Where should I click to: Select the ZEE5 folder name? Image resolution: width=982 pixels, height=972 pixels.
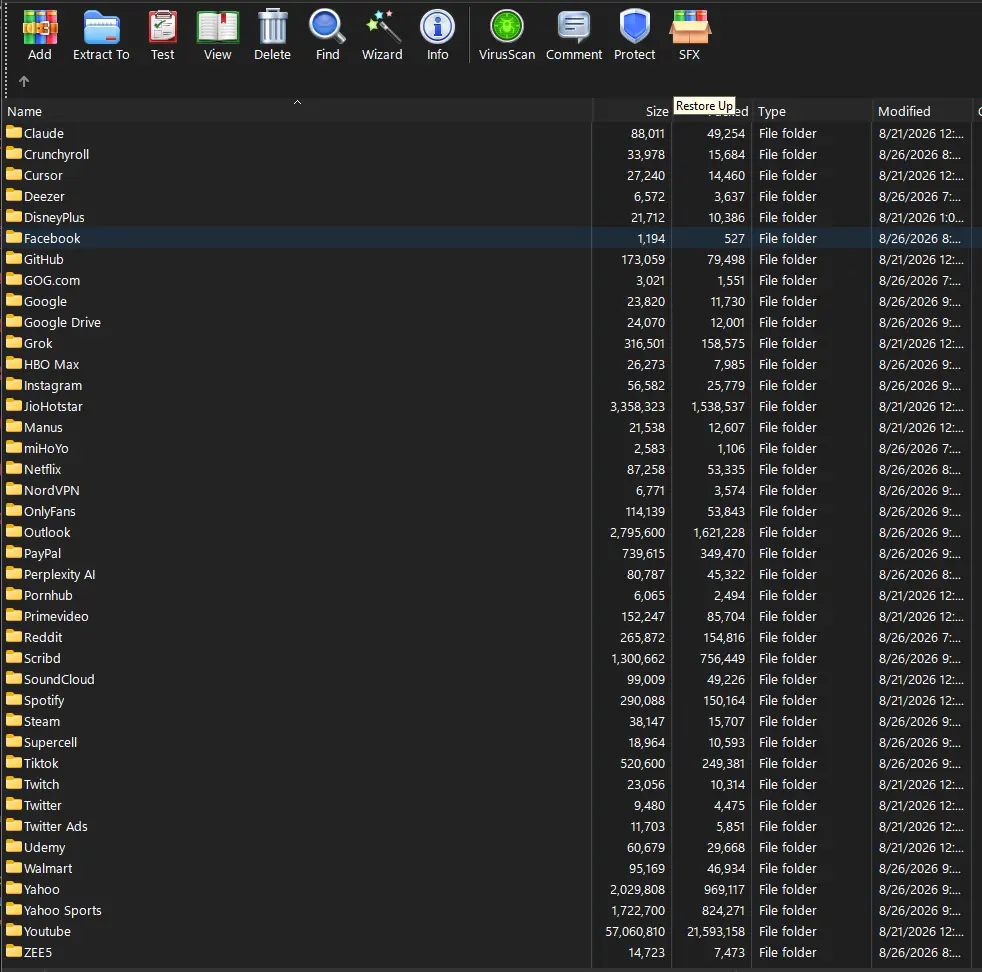[x=38, y=953]
